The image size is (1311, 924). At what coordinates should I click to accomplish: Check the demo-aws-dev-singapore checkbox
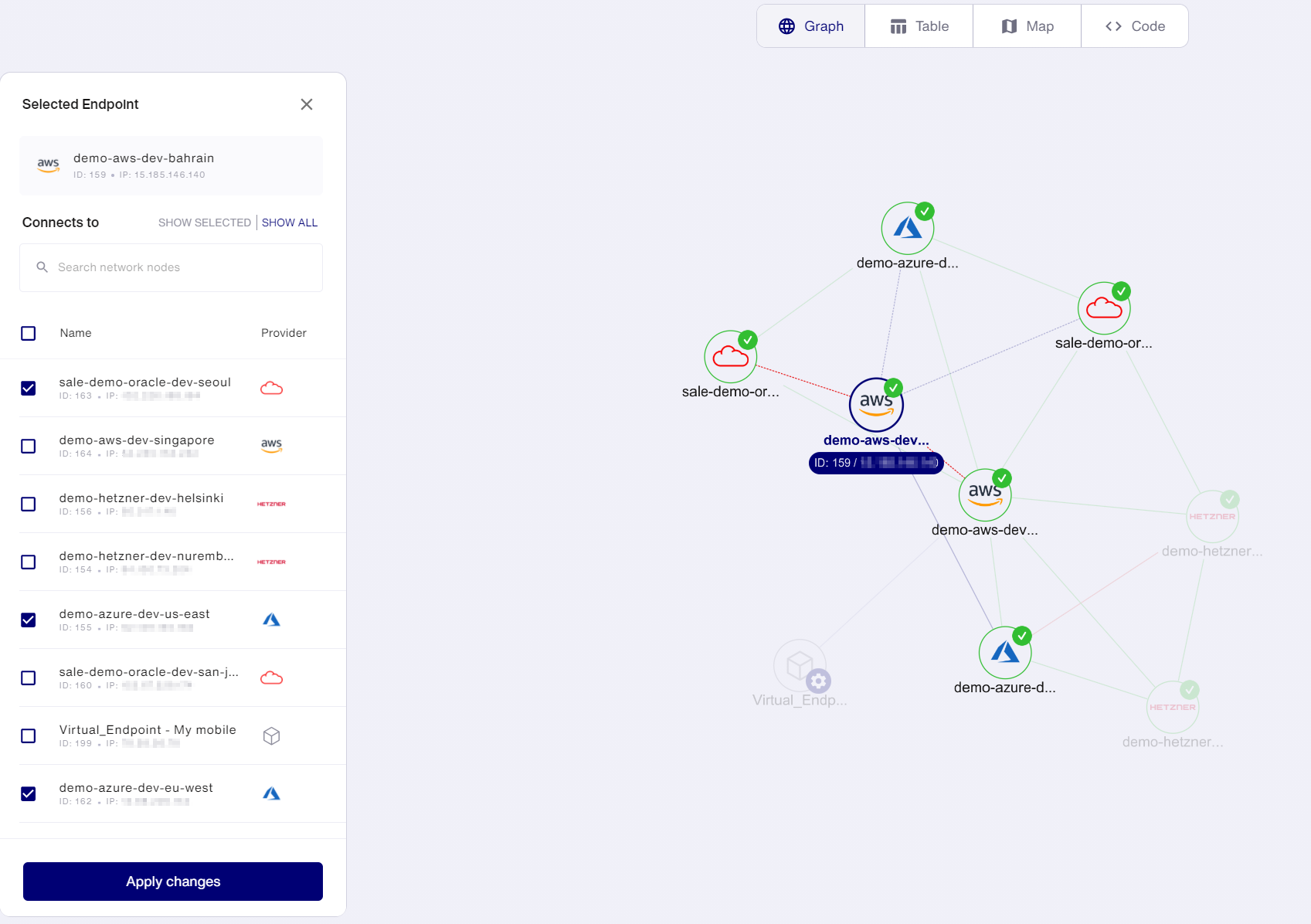click(29, 446)
